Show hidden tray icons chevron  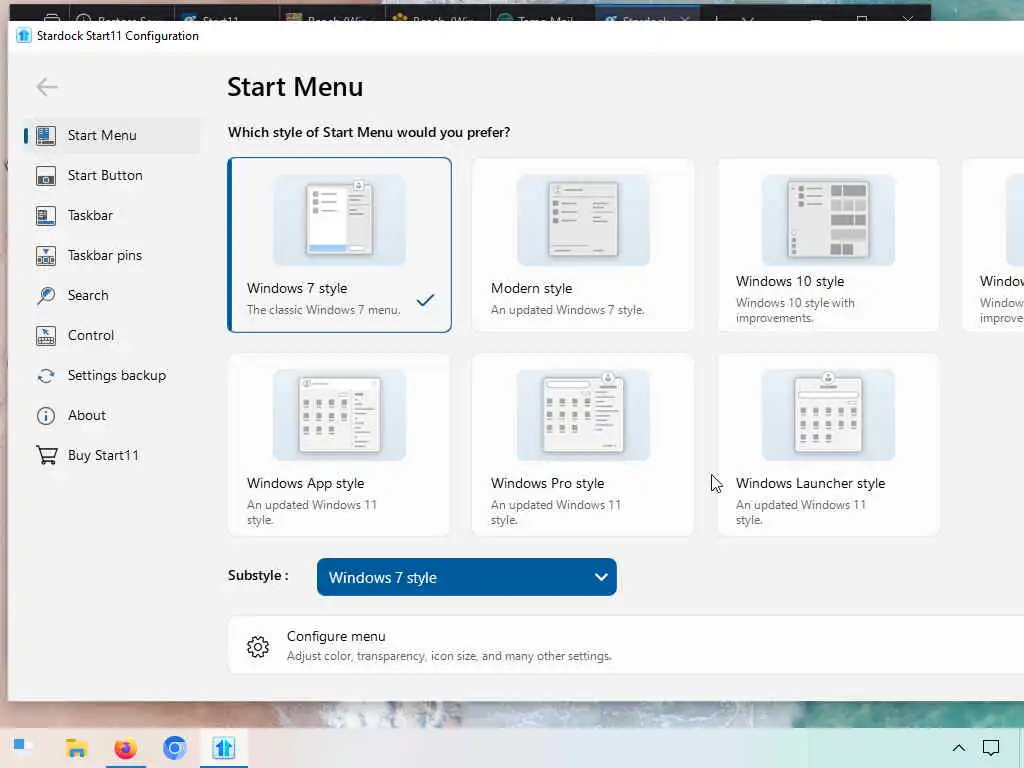958,748
